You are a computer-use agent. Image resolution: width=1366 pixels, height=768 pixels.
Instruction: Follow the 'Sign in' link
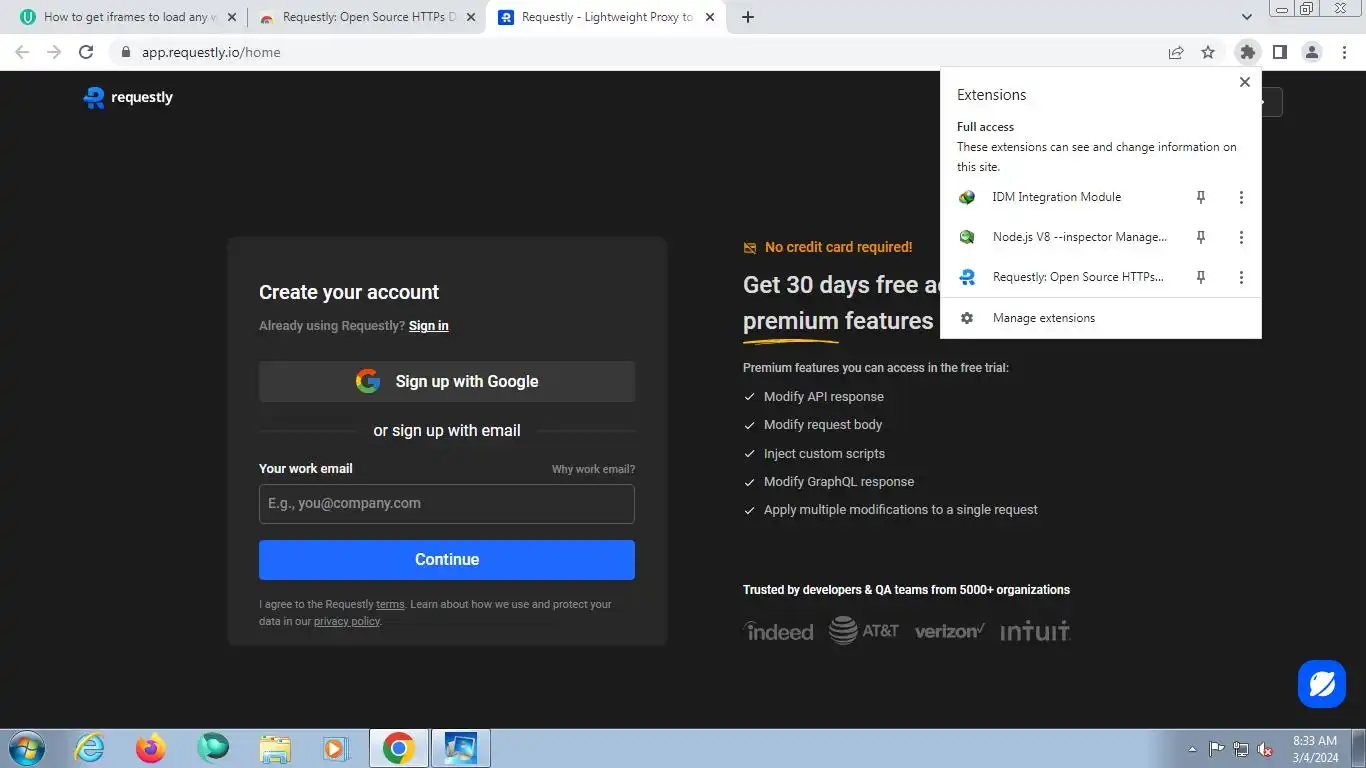coord(429,326)
